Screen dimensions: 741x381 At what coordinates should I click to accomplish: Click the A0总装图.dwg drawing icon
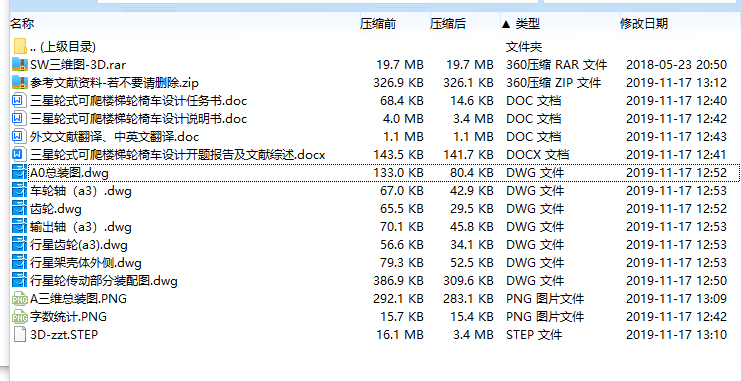19,173
